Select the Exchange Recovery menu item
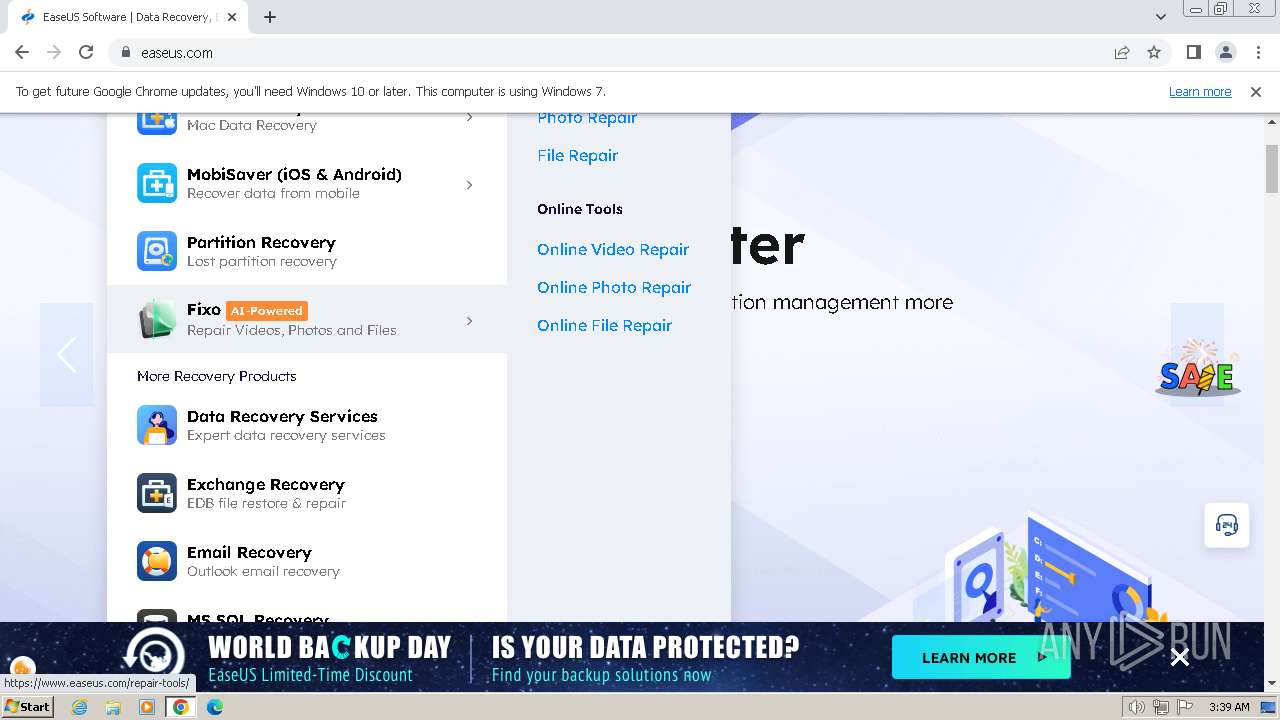1280x720 pixels. point(307,493)
